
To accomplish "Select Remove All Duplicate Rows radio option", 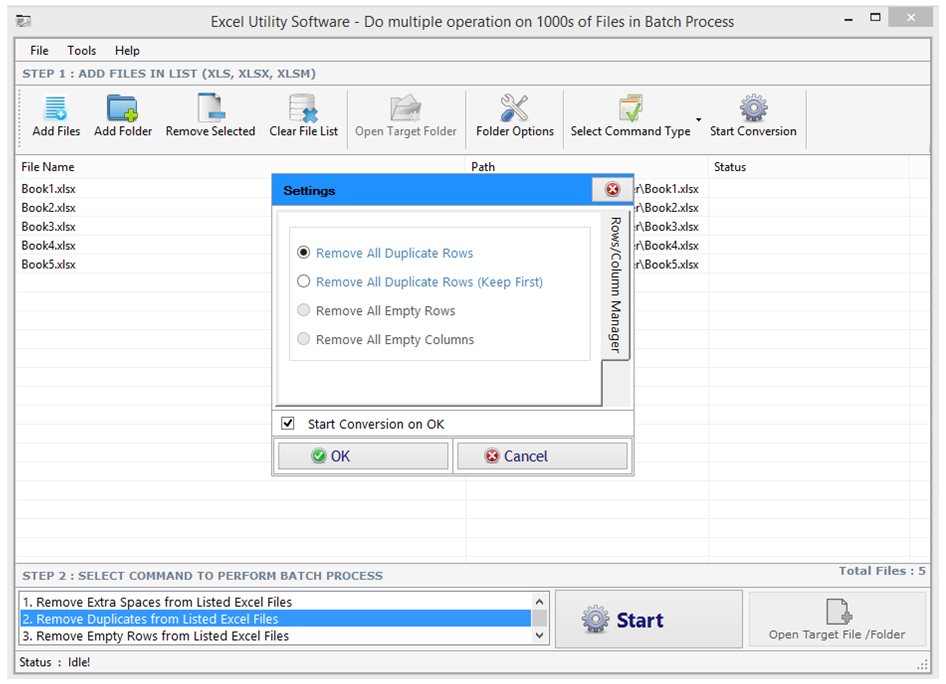I will click(x=303, y=252).
